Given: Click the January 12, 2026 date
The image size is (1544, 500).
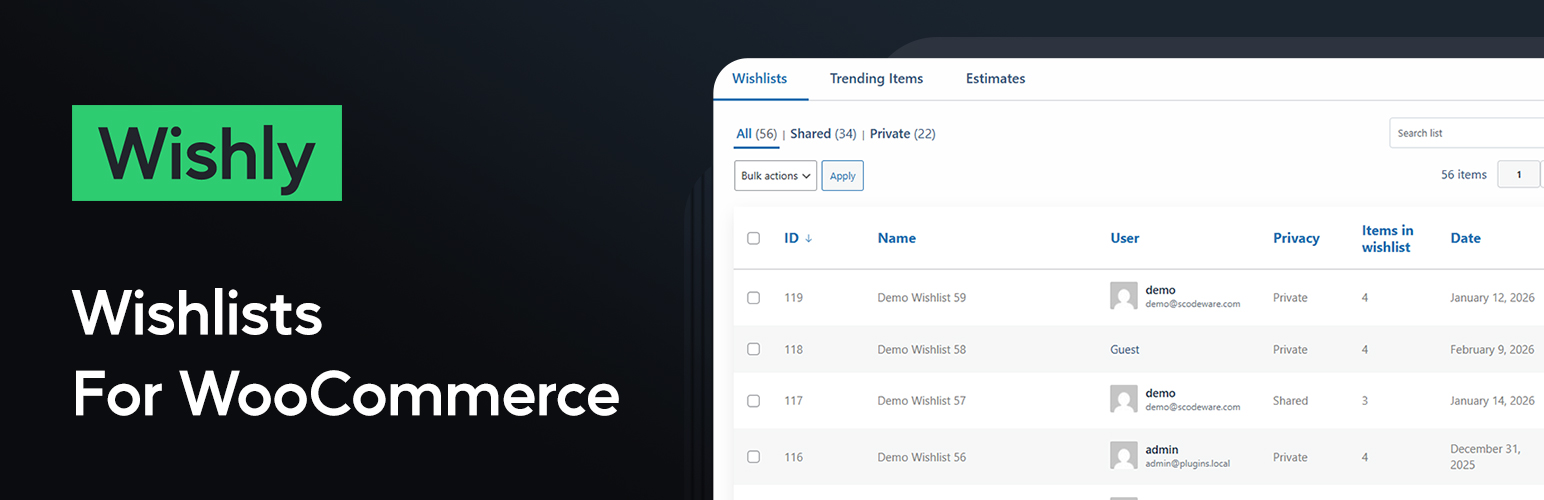Looking at the screenshot, I should click(x=1492, y=298).
